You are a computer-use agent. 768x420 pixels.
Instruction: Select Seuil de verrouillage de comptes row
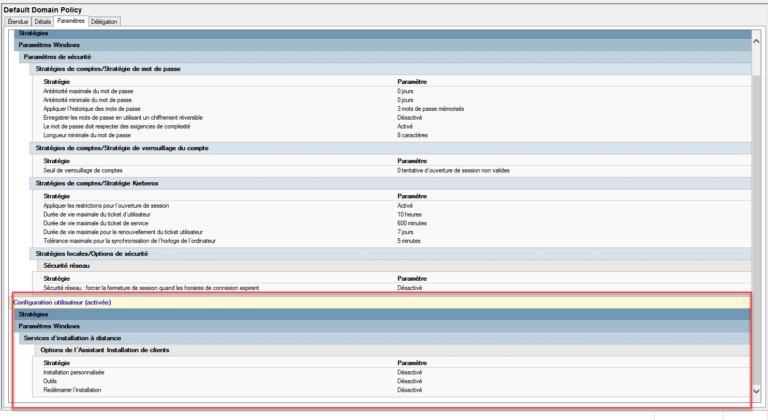point(392,171)
